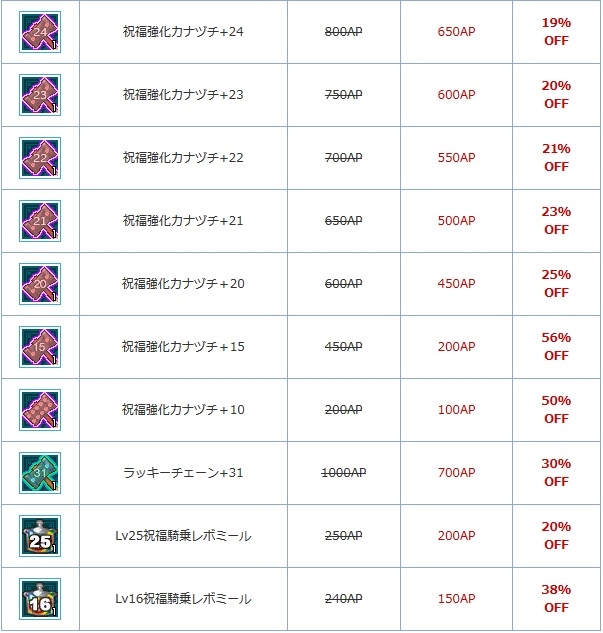Open the 祝福強化カナヅチ+21 icon
The image size is (603, 633).
click(40, 221)
